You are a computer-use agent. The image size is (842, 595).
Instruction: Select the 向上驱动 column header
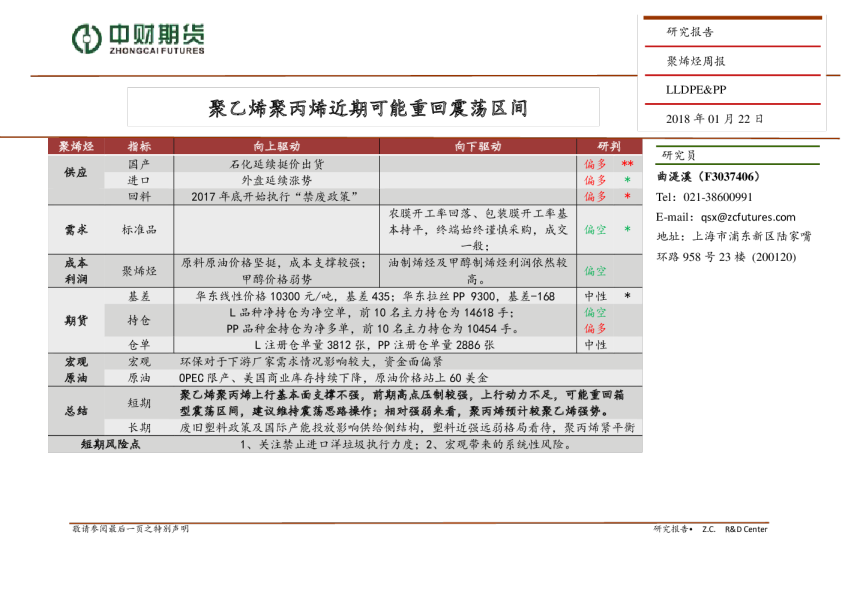click(x=276, y=146)
